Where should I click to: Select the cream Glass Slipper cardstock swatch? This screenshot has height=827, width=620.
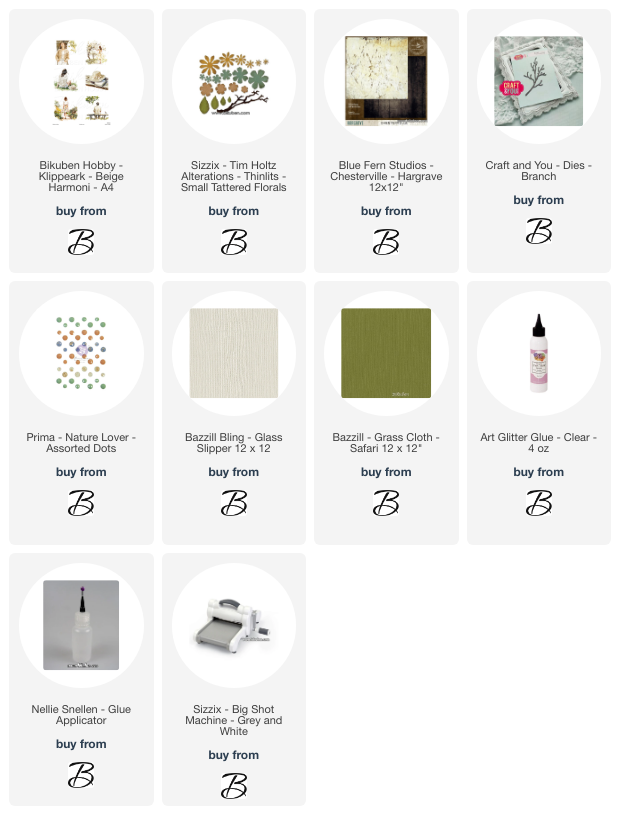(234, 353)
